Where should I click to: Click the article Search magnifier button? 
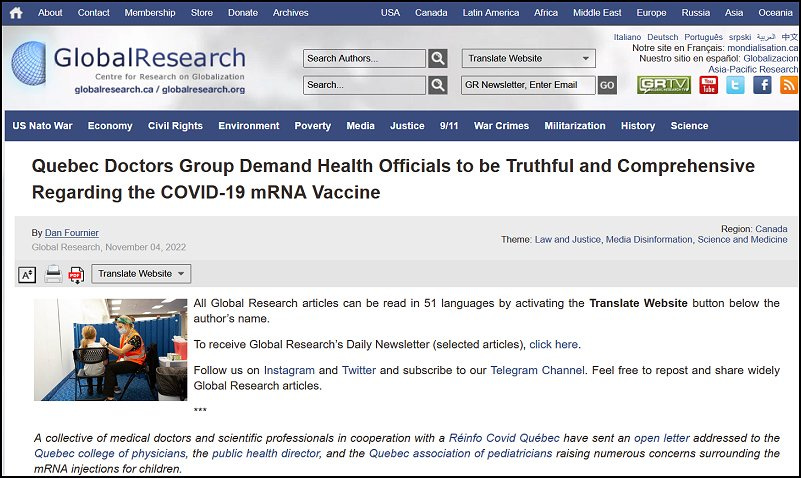click(x=438, y=85)
